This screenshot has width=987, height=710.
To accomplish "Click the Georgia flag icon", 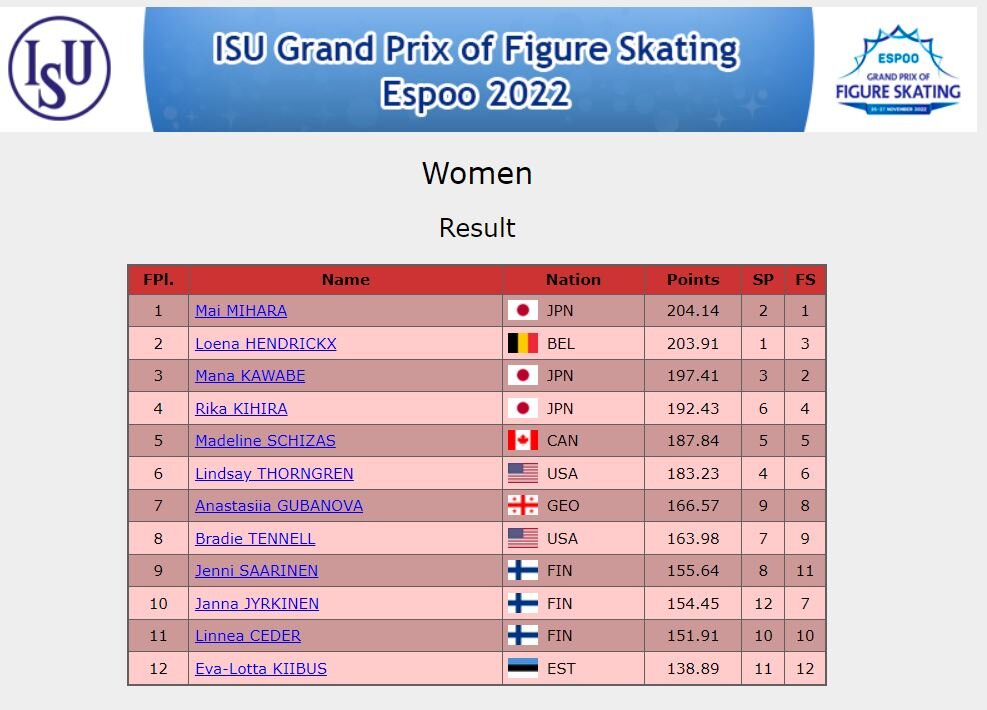I will 522,505.
